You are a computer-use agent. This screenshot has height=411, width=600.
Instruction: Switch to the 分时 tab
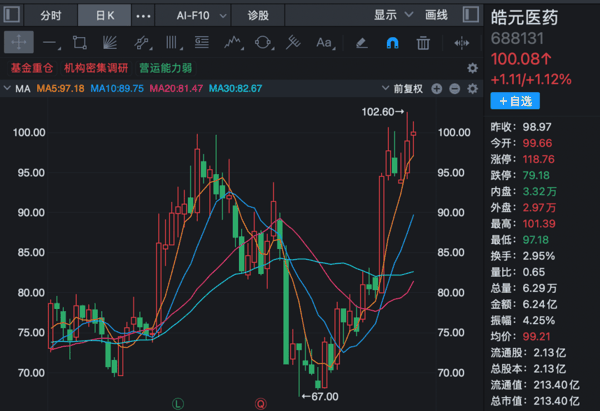pos(51,16)
